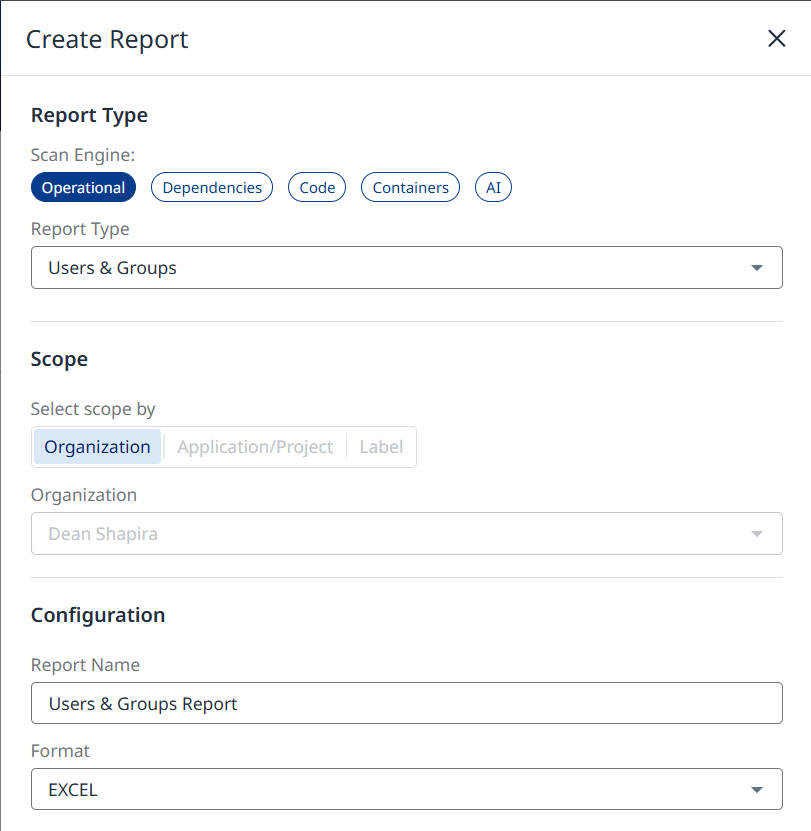The image size is (811, 831).
Task: Pick the Containers scan engine chip
Action: pyautogui.click(x=410, y=187)
